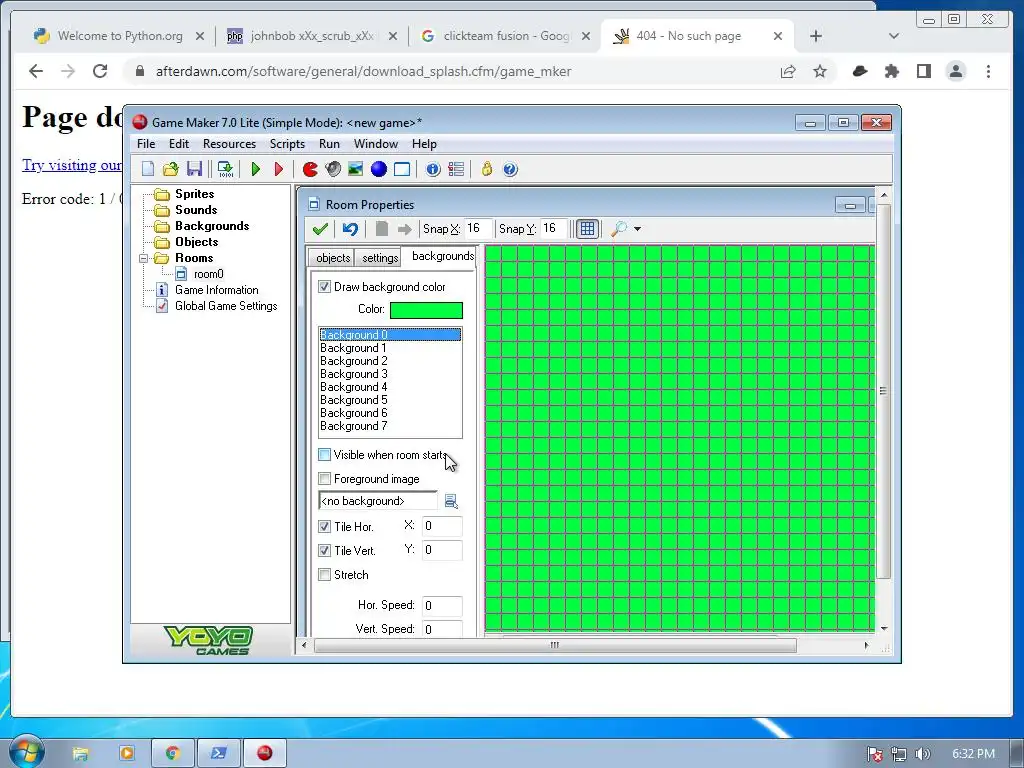Enable the Stretch checkbox
The height and width of the screenshot is (768, 1024).
pyautogui.click(x=325, y=575)
